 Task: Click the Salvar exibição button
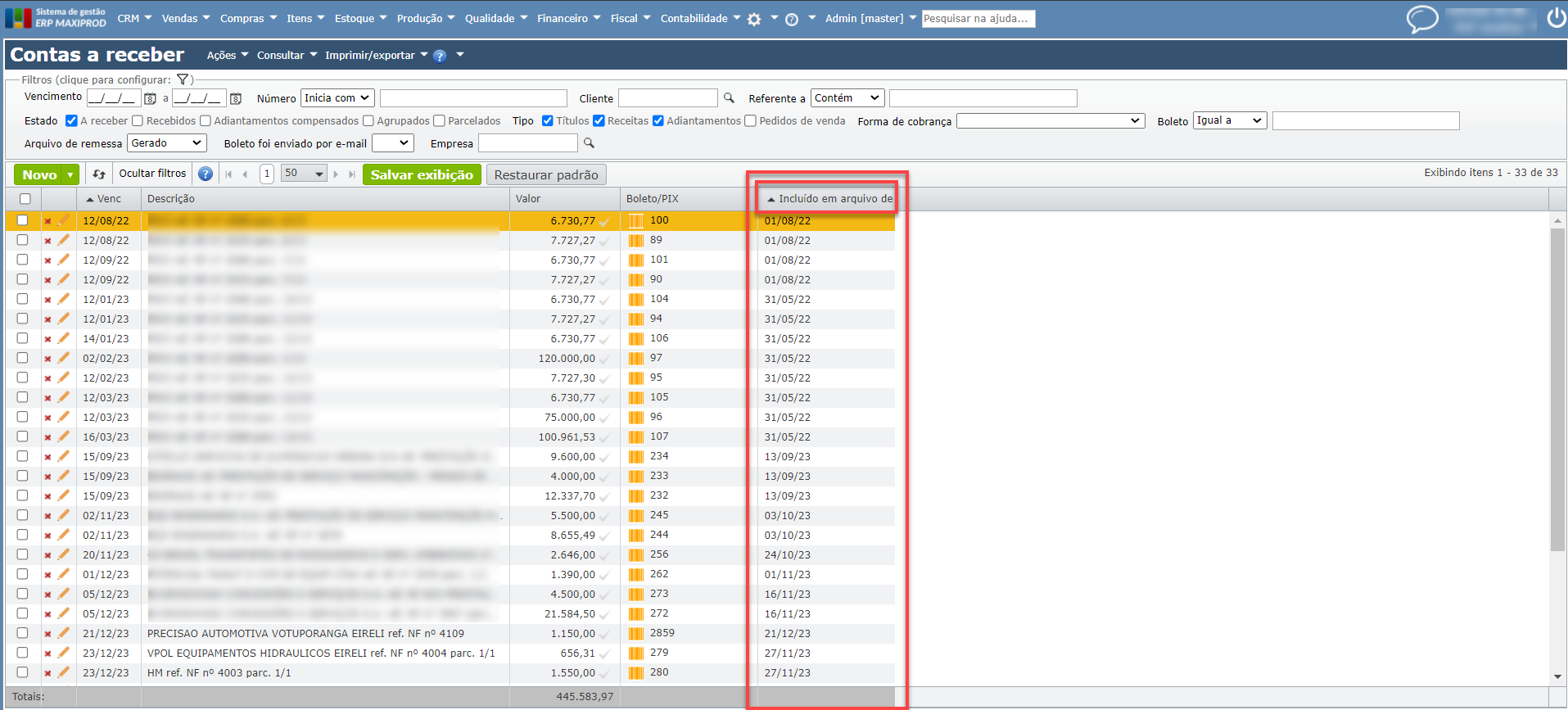pyautogui.click(x=422, y=174)
